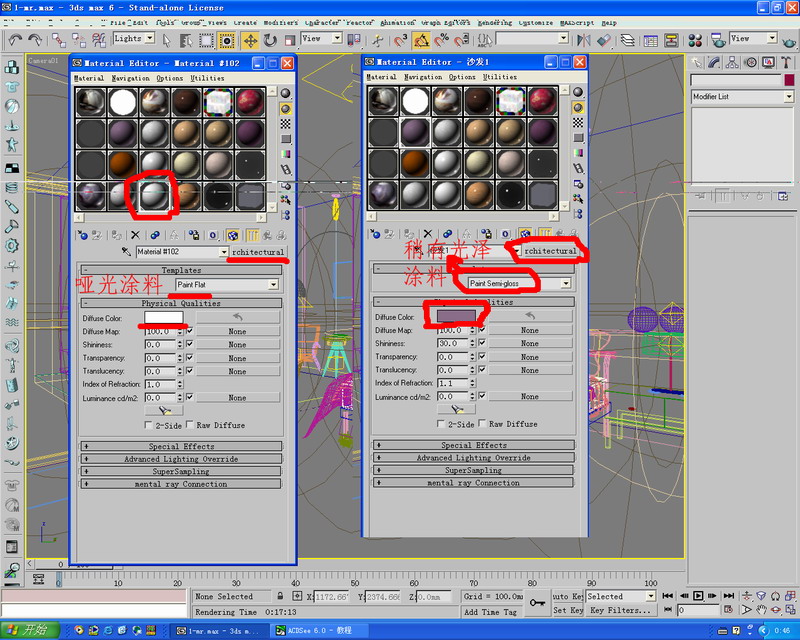The height and width of the screenshot is (640, 800).
Task: Click the Play Animation button
Action: pyautogui.click(x=698, y=596)
